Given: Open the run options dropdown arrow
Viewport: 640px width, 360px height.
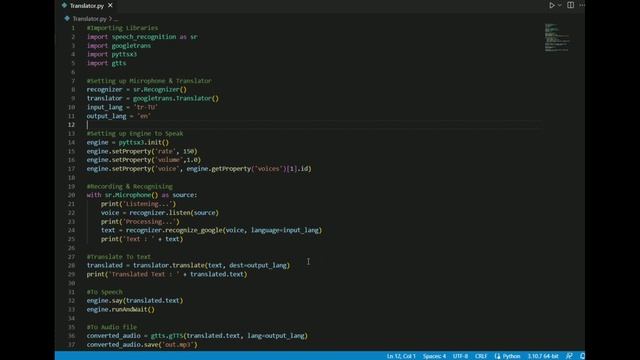Looking at the screenshot, I should (x=560, y=5).
